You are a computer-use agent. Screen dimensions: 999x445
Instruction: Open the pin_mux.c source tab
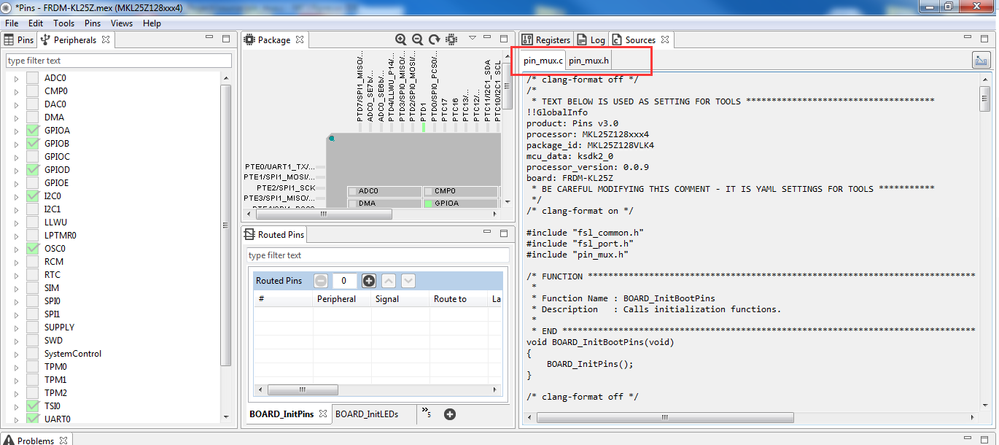point(543,61)
